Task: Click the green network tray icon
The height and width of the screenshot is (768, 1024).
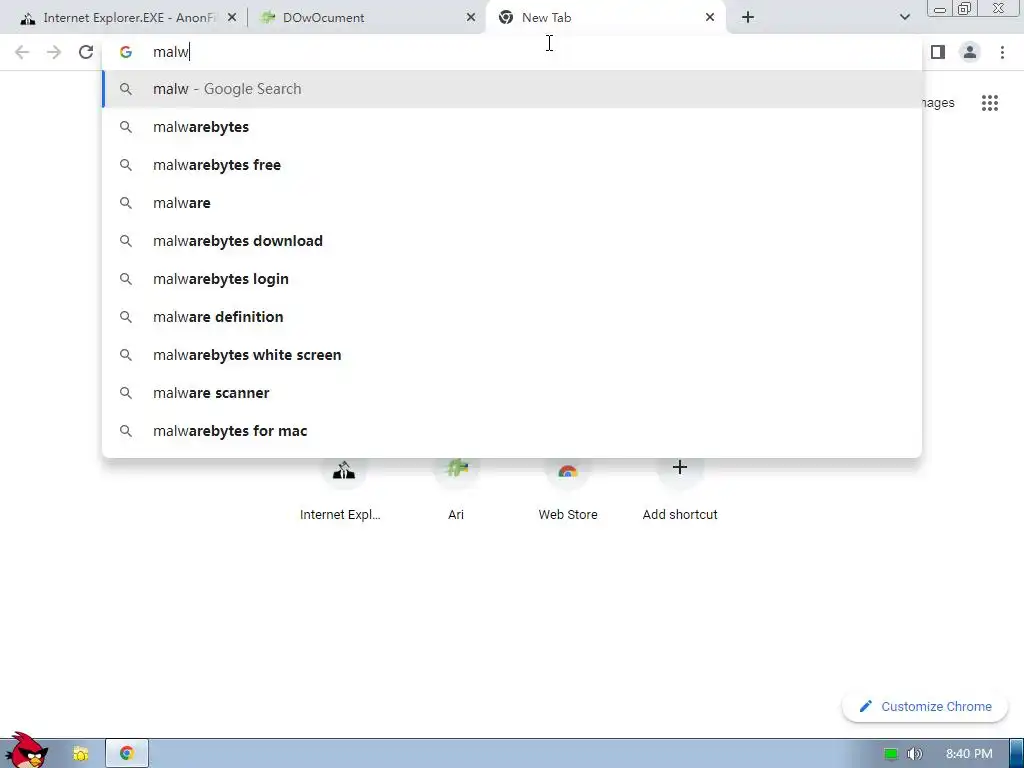Action: [890, 754]
